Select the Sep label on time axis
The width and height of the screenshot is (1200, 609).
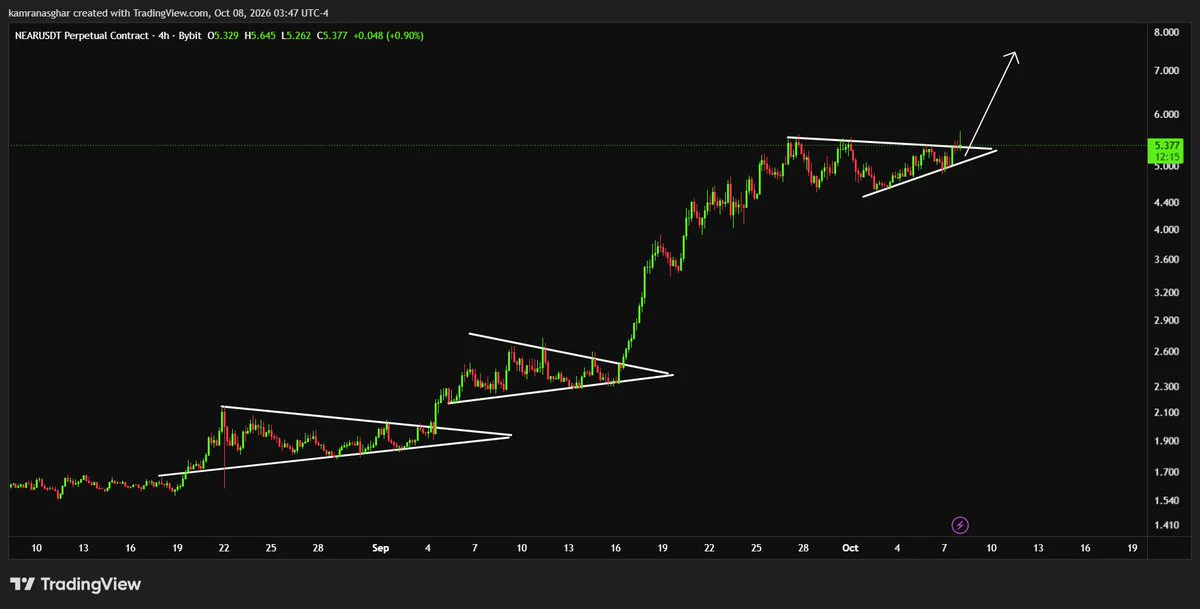click(x=380, y=548)
